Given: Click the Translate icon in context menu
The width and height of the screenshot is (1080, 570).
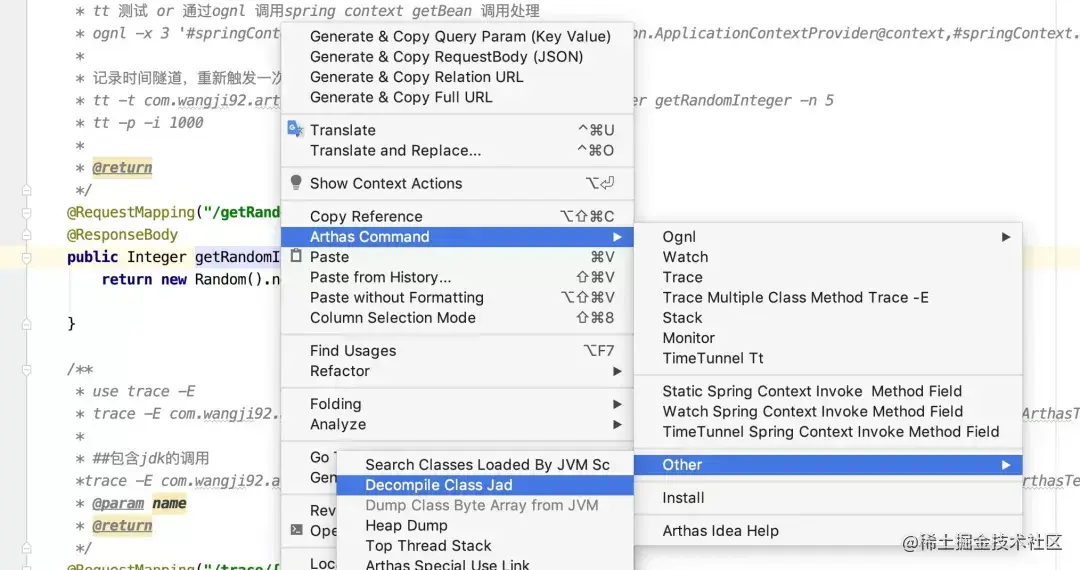Looking at the screenshot, I should point(295,129).
